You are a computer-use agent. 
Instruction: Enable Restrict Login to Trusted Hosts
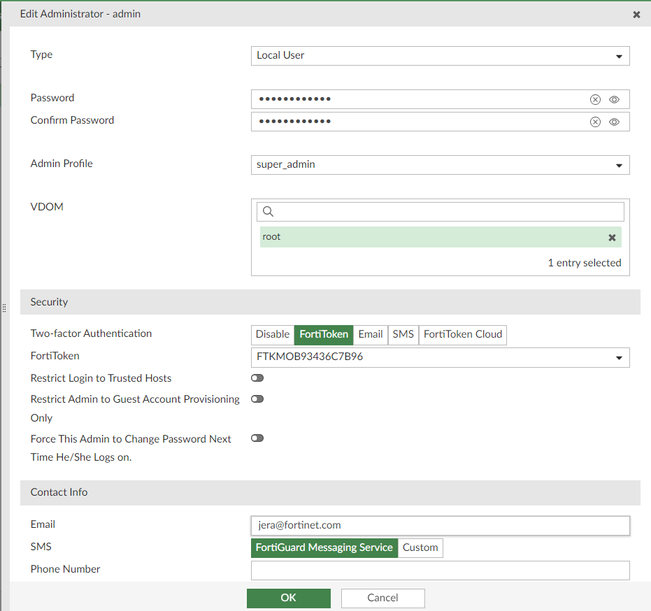pyautogui.click(x=258, y=378)
